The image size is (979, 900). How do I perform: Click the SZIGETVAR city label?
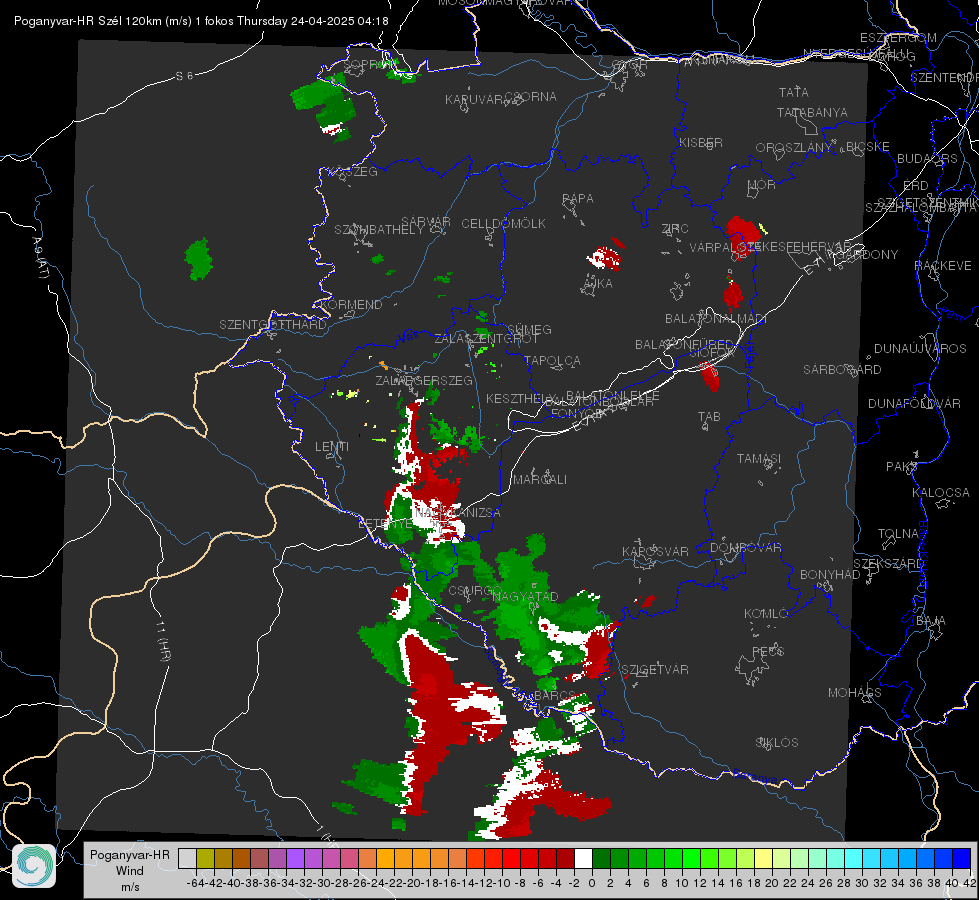[655, 670]
